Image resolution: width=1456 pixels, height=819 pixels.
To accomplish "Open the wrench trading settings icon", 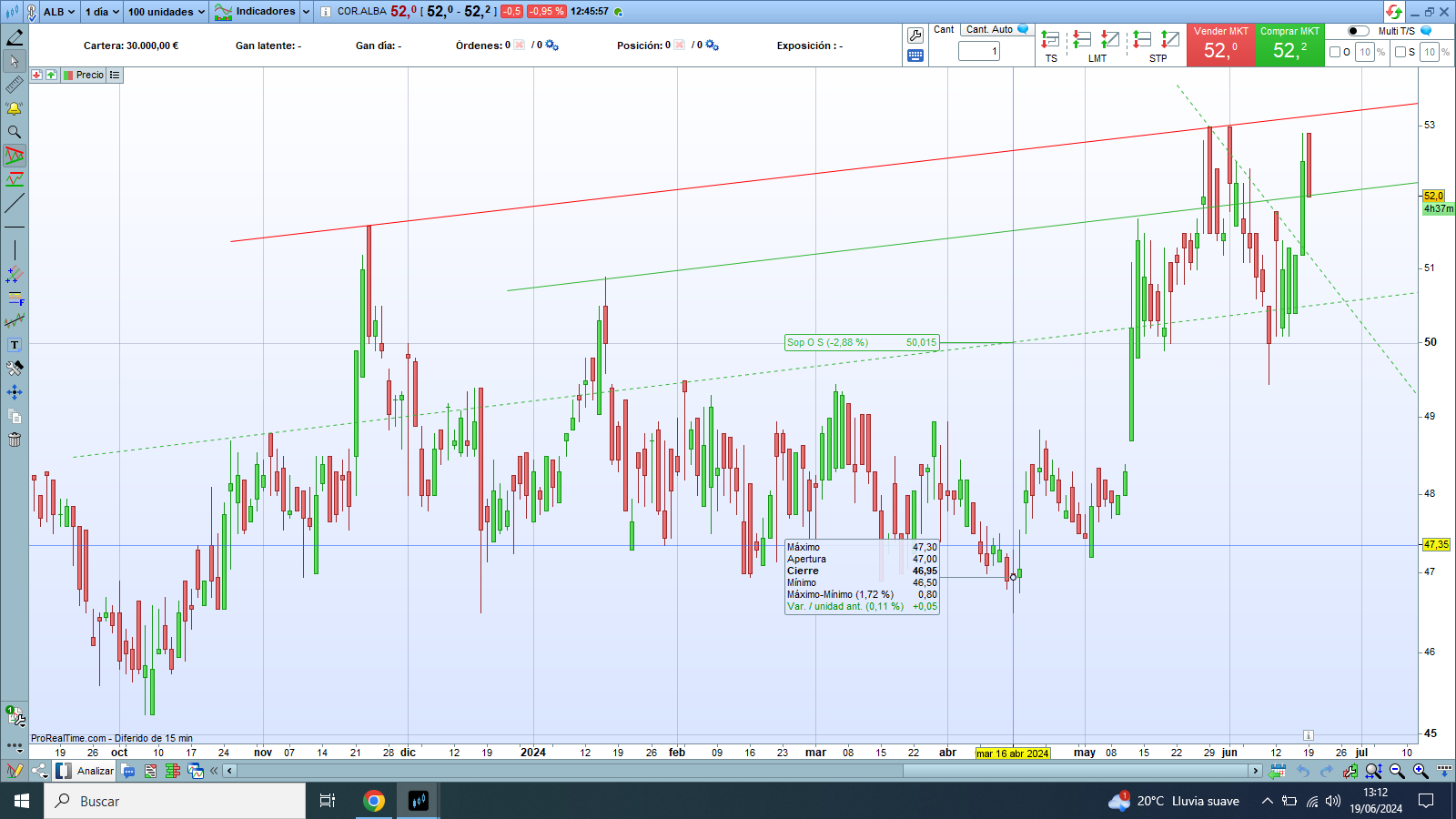I will (x=915, y=35).
